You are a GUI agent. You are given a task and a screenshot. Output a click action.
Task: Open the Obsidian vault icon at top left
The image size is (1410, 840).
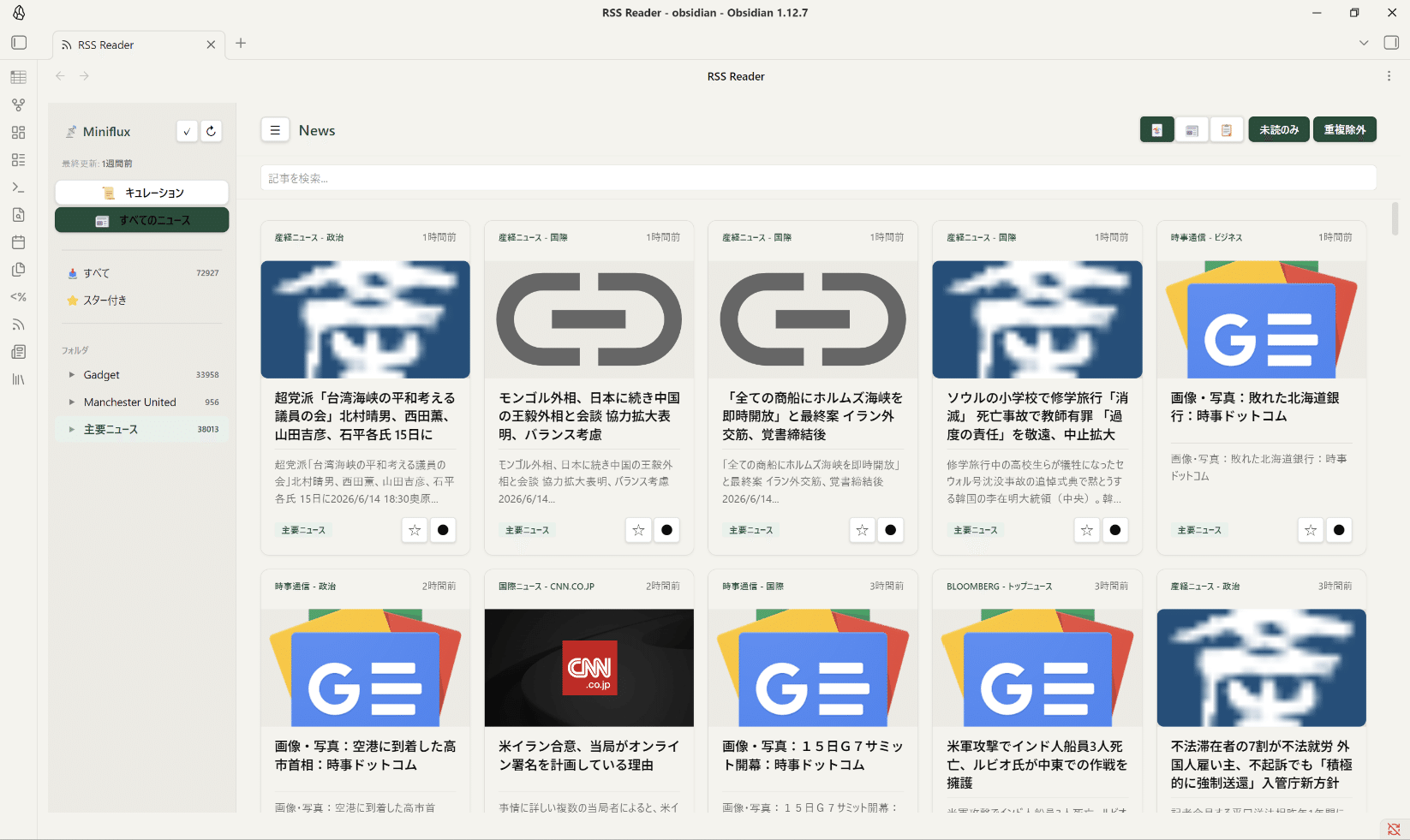tap(19, 13)
